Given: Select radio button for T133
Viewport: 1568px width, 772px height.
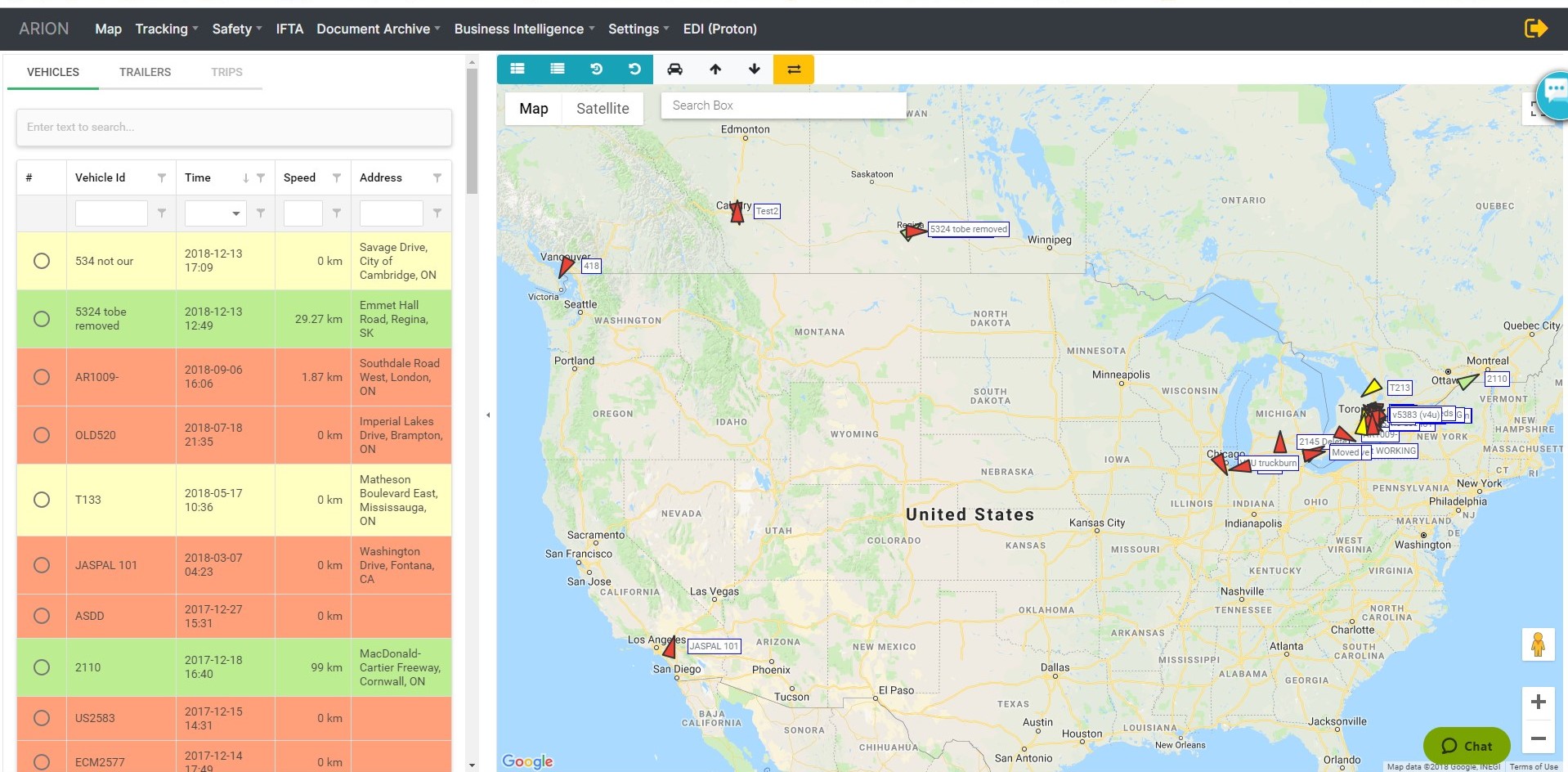Looking at the screenshot, I should point(42,500).
